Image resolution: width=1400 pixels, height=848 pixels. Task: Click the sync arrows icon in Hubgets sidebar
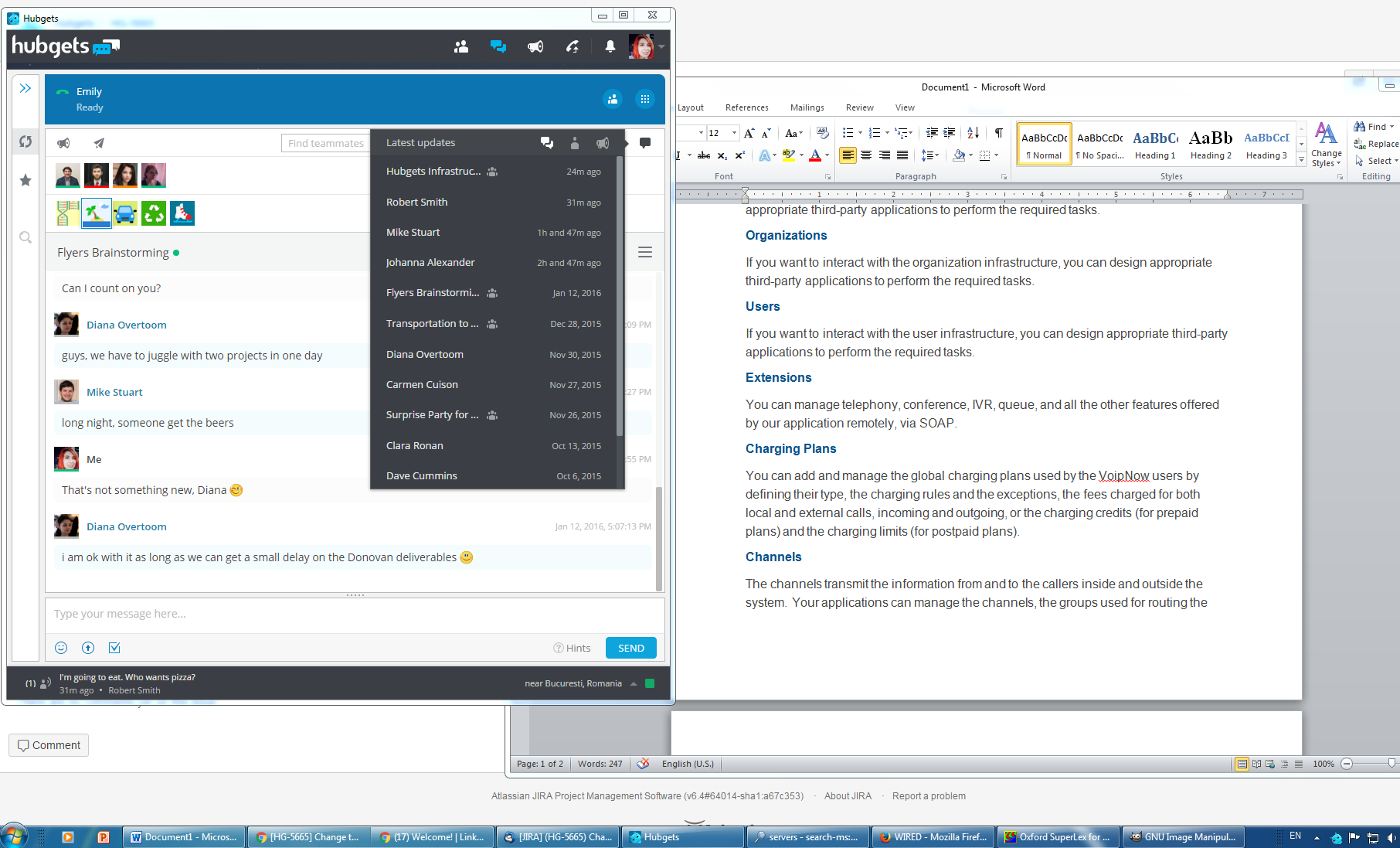(25, 141)
